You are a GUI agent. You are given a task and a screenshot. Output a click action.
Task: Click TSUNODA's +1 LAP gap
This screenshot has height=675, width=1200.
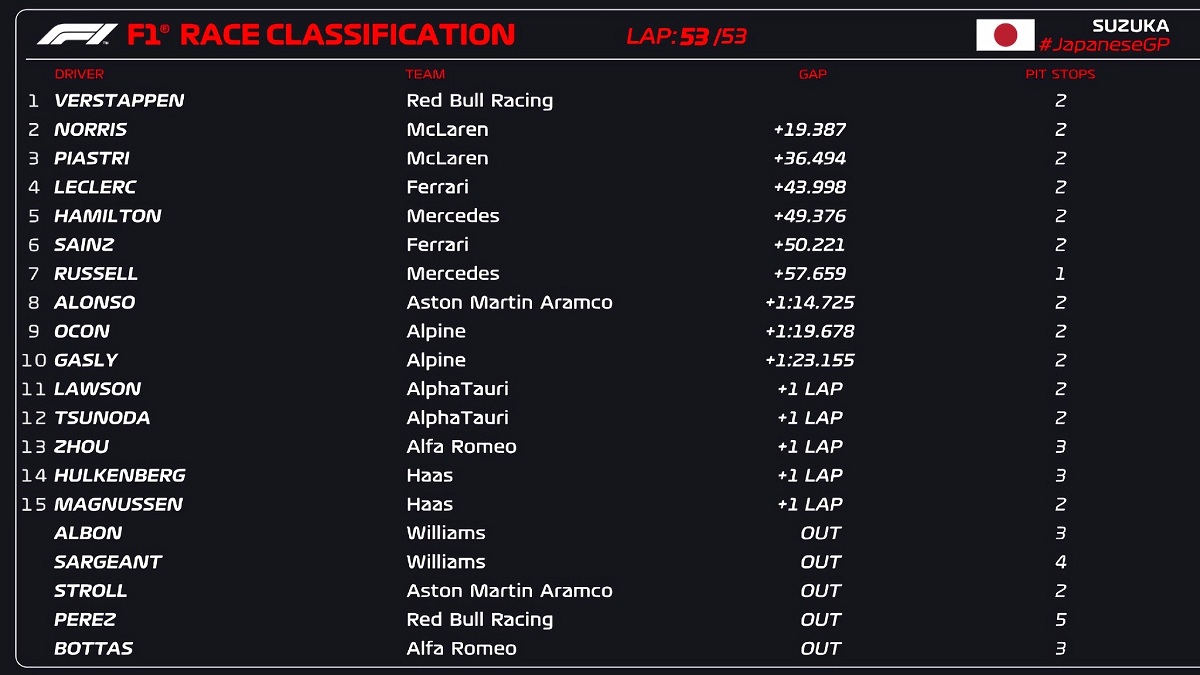pos(809,418)
